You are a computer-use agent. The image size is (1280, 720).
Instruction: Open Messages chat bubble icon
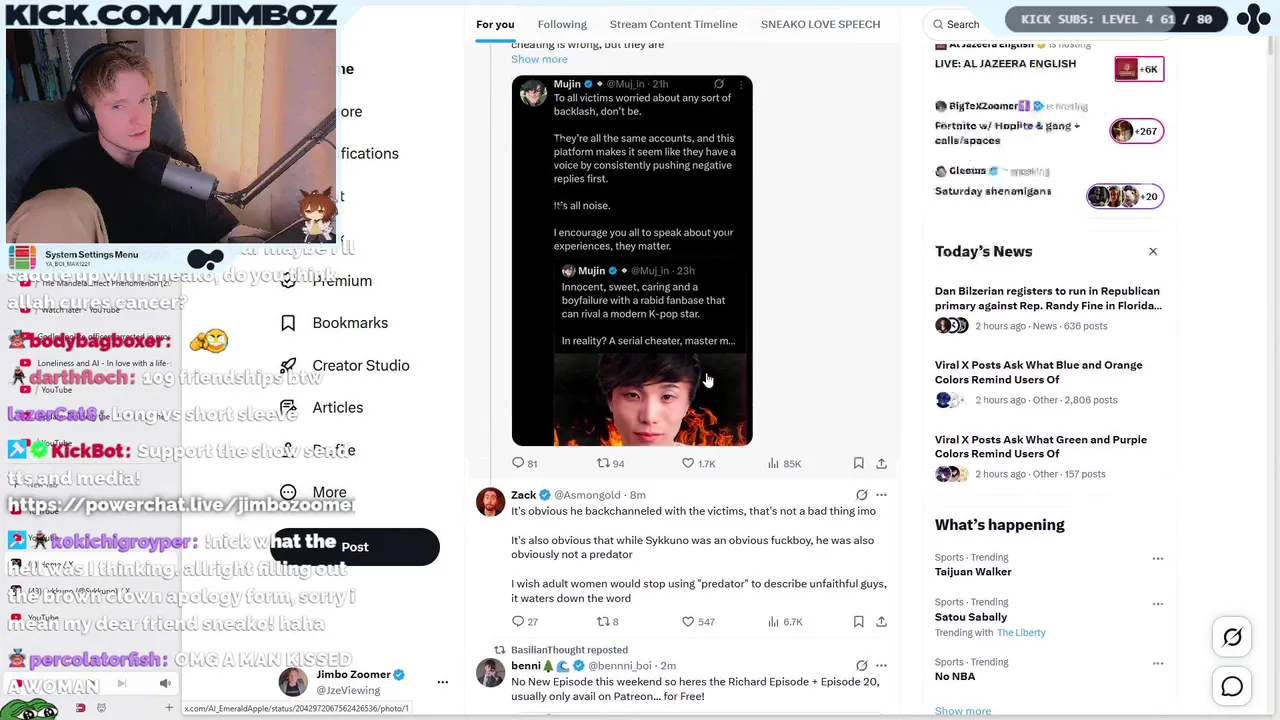point(1232,686)
